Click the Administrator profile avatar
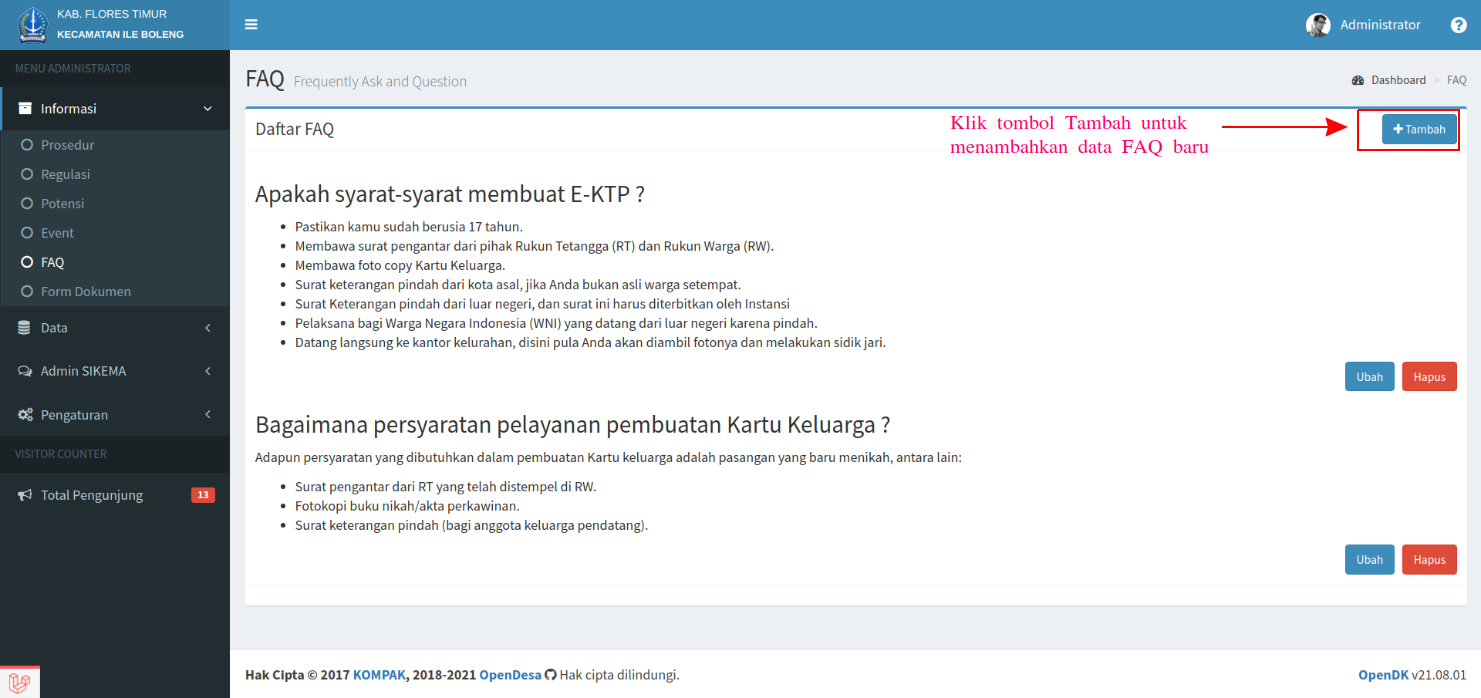This screenshot has height=698, width=1481. point(1317,24)
